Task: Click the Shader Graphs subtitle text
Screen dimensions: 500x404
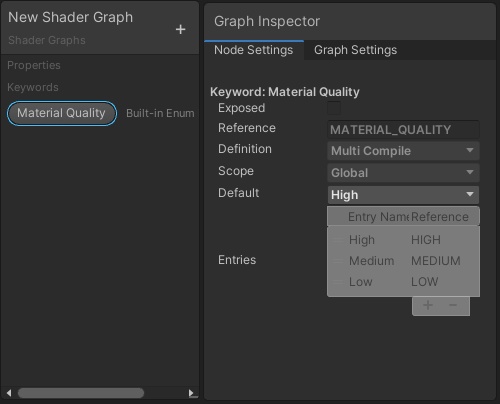Action: (47, 40)
